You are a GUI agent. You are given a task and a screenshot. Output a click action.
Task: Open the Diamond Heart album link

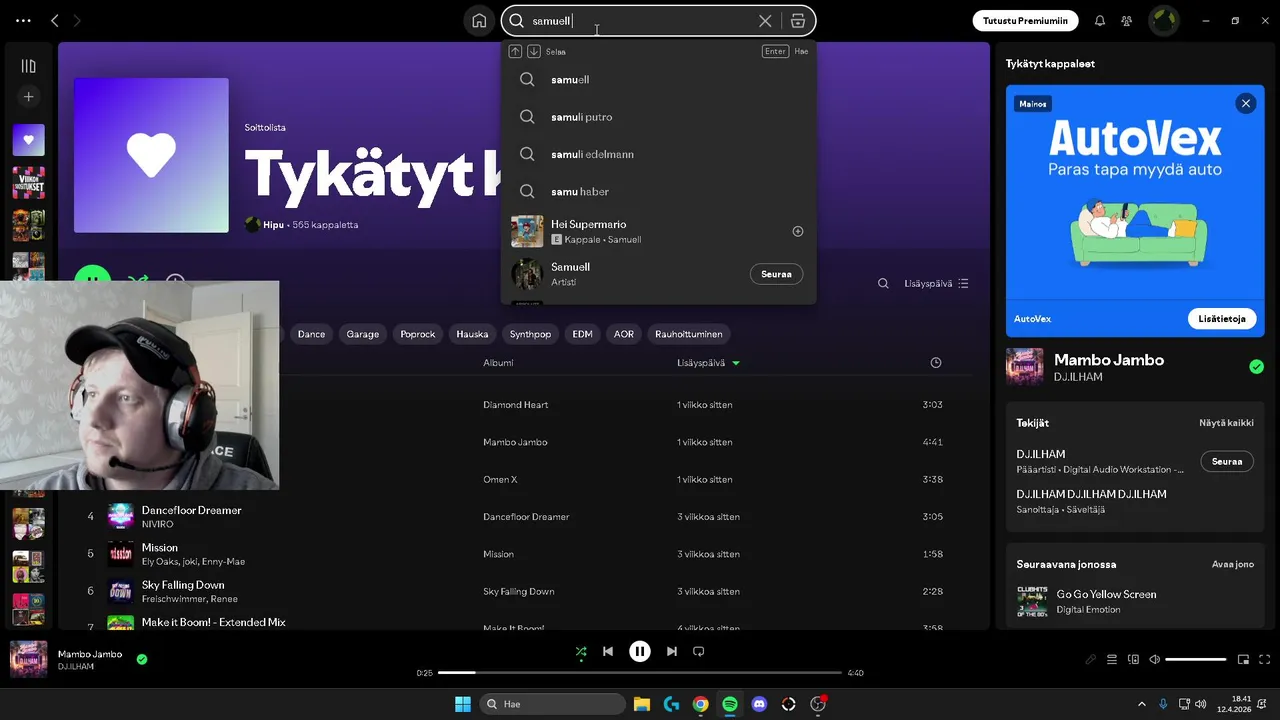[x=516, y=405]
